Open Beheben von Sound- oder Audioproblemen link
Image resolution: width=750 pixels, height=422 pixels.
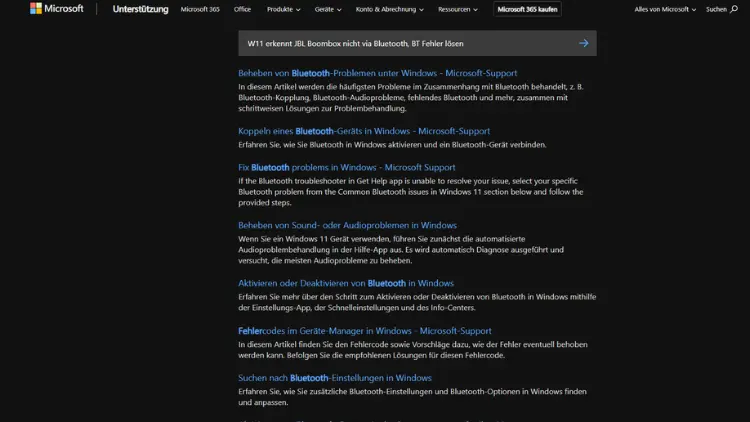(347, 225)
